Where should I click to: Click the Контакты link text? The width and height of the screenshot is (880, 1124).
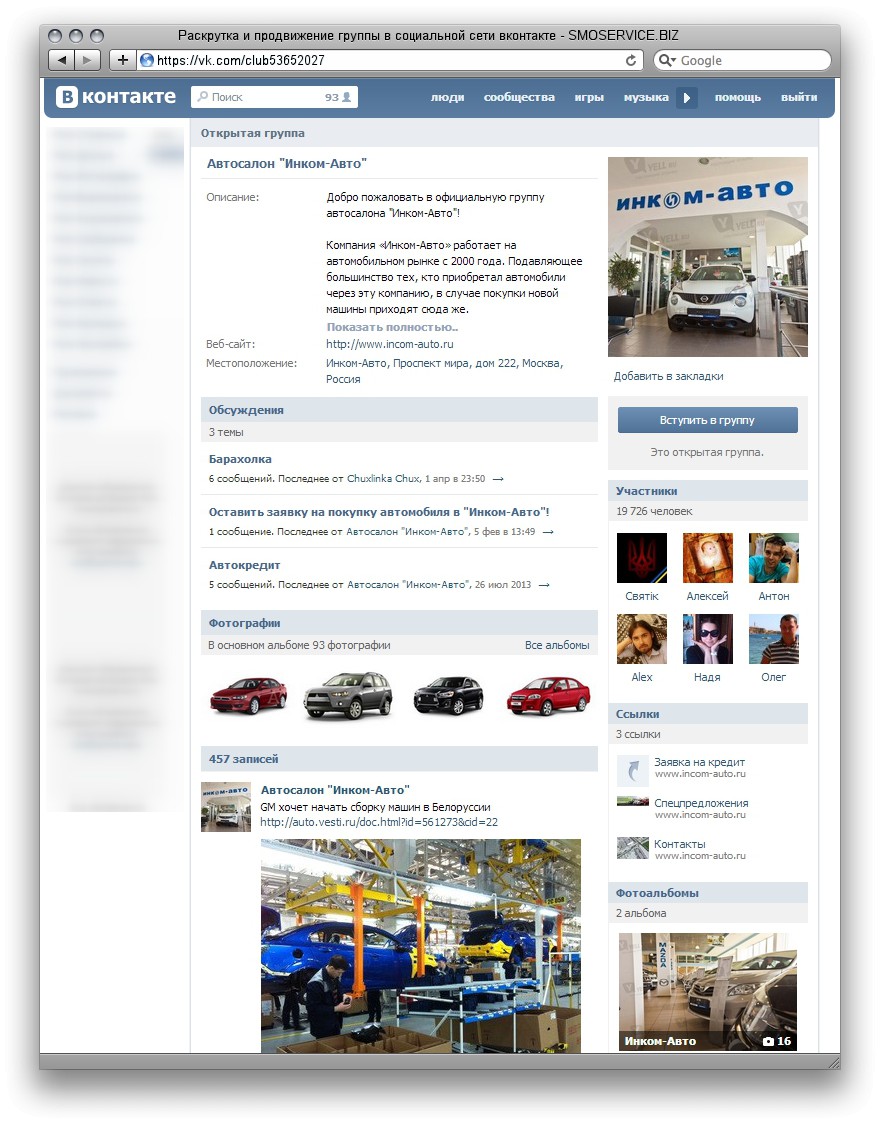pyautogui.click(x=679, y=844)
